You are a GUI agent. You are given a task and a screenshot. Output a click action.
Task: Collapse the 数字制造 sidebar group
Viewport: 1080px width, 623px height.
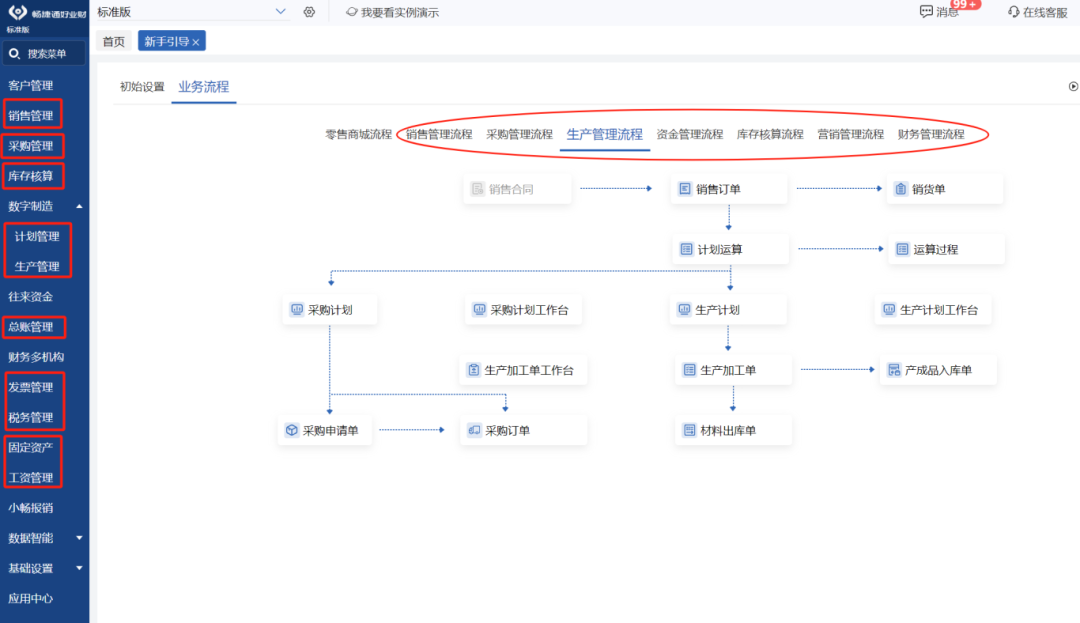click(x=79, y=207)
